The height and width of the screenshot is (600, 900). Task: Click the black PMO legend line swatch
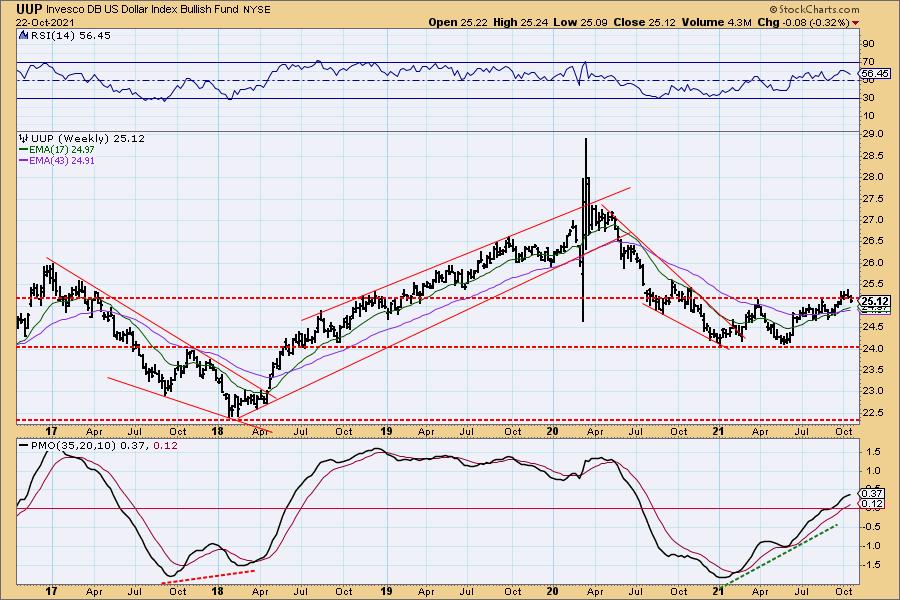[x=24, y=446]
